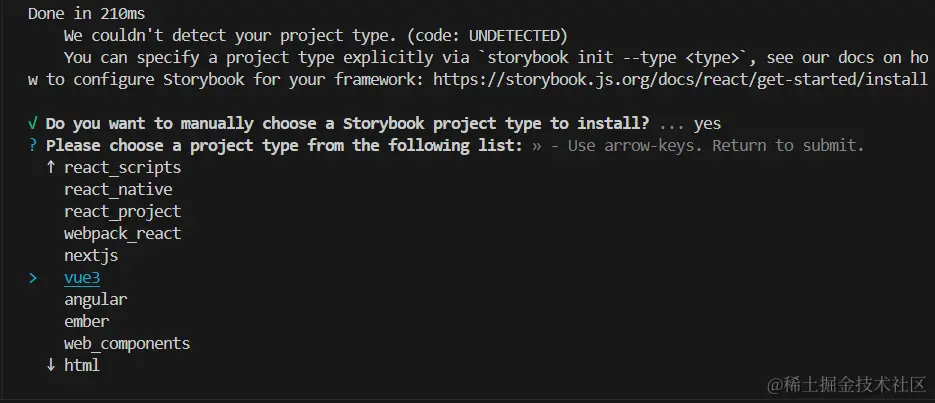935x403 pixels.
Task: Choose react_native from the list
Action: point(118,190)
